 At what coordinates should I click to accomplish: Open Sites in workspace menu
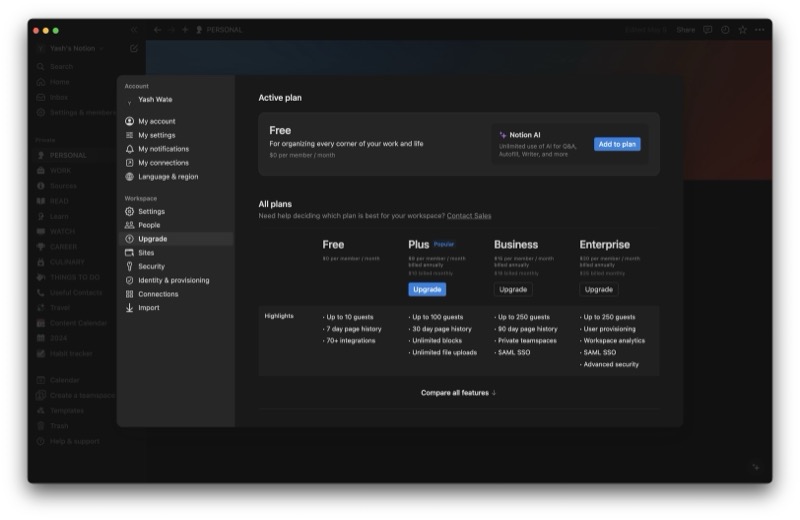[x=146, y=253]
